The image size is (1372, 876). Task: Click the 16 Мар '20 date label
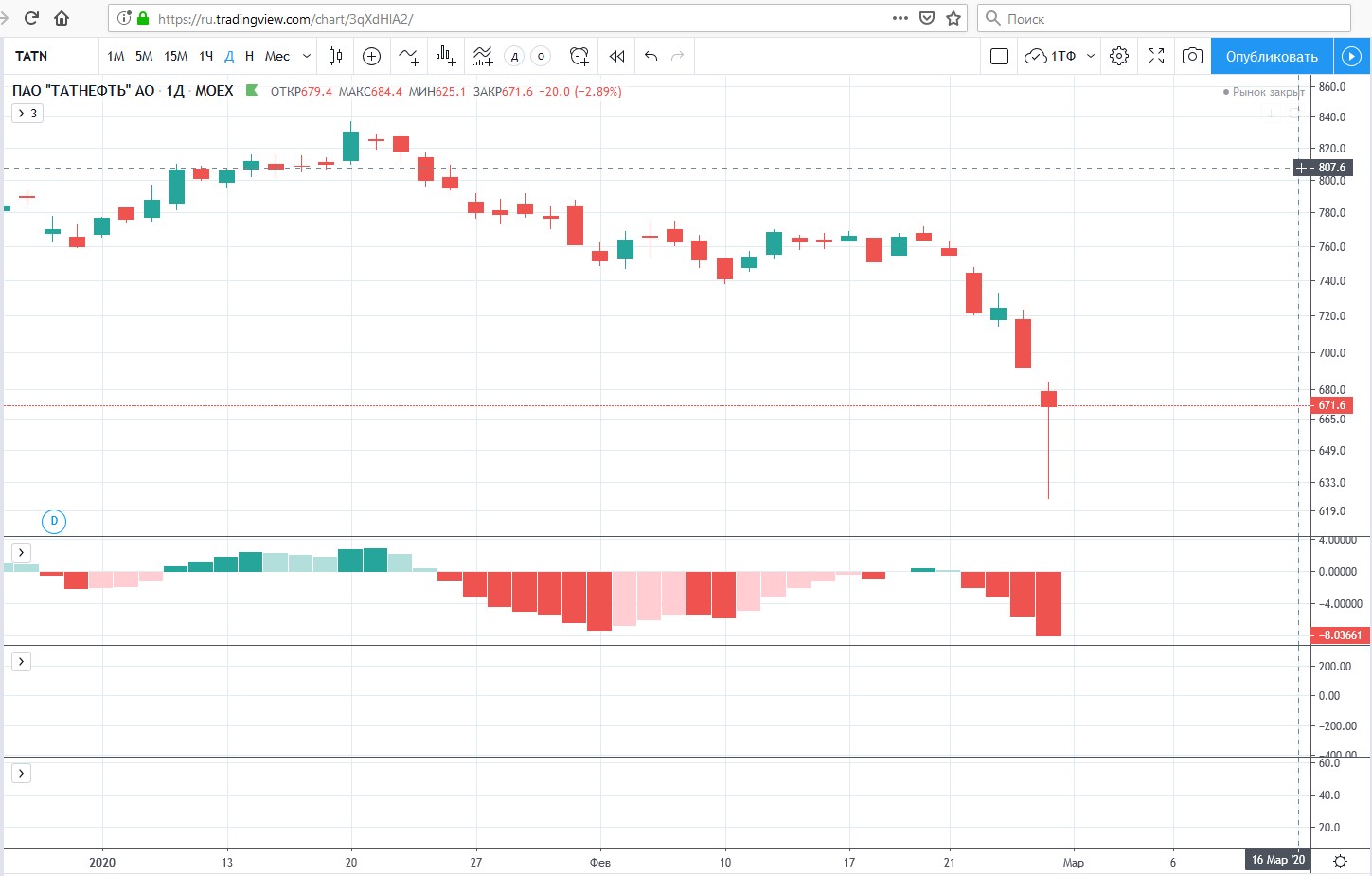click(x=1277, y=860)
